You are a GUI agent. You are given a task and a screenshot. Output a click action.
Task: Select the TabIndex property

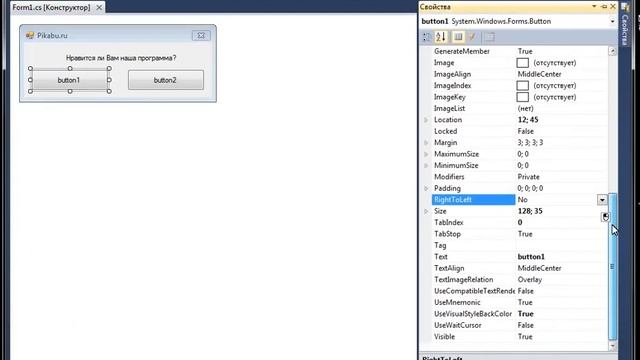pos(520,223)
